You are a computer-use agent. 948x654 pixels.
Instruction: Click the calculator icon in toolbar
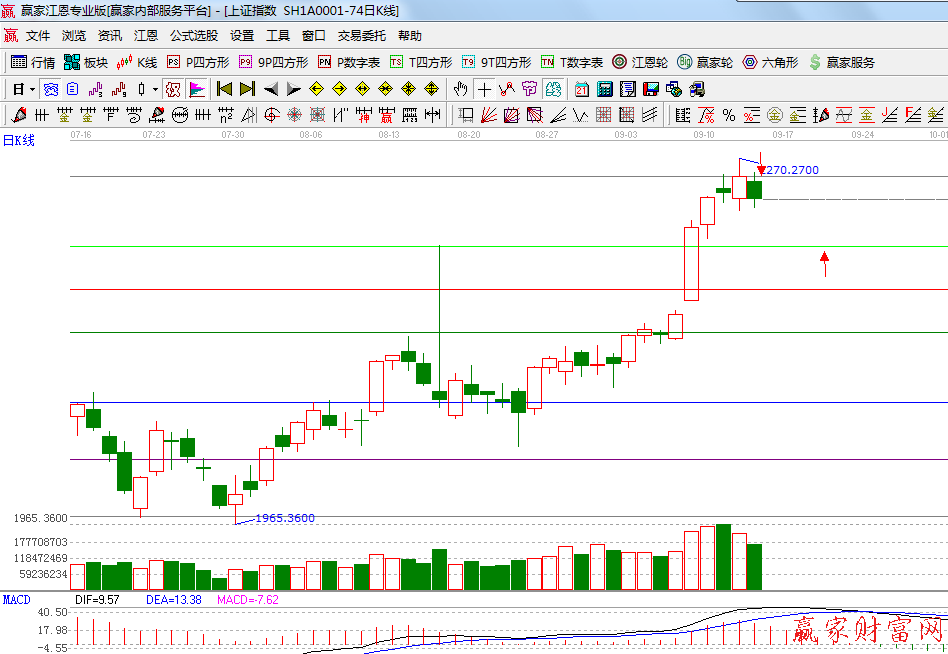[x=604, y=89]
